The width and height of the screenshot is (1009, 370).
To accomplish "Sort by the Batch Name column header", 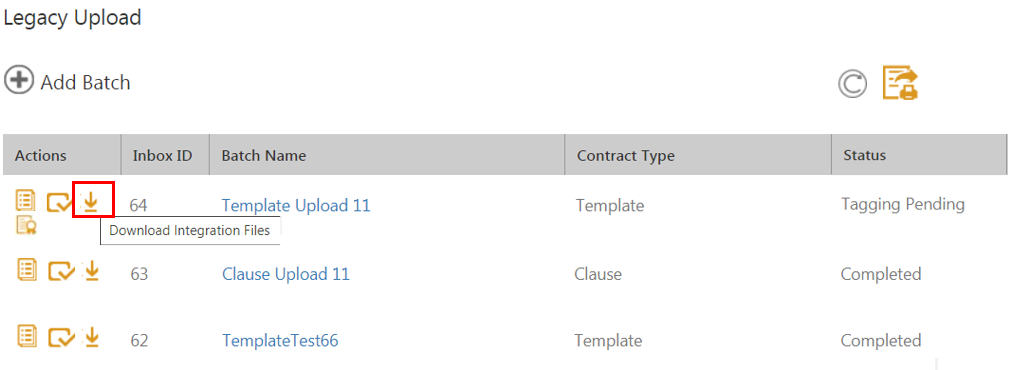I will coord(264,156).
